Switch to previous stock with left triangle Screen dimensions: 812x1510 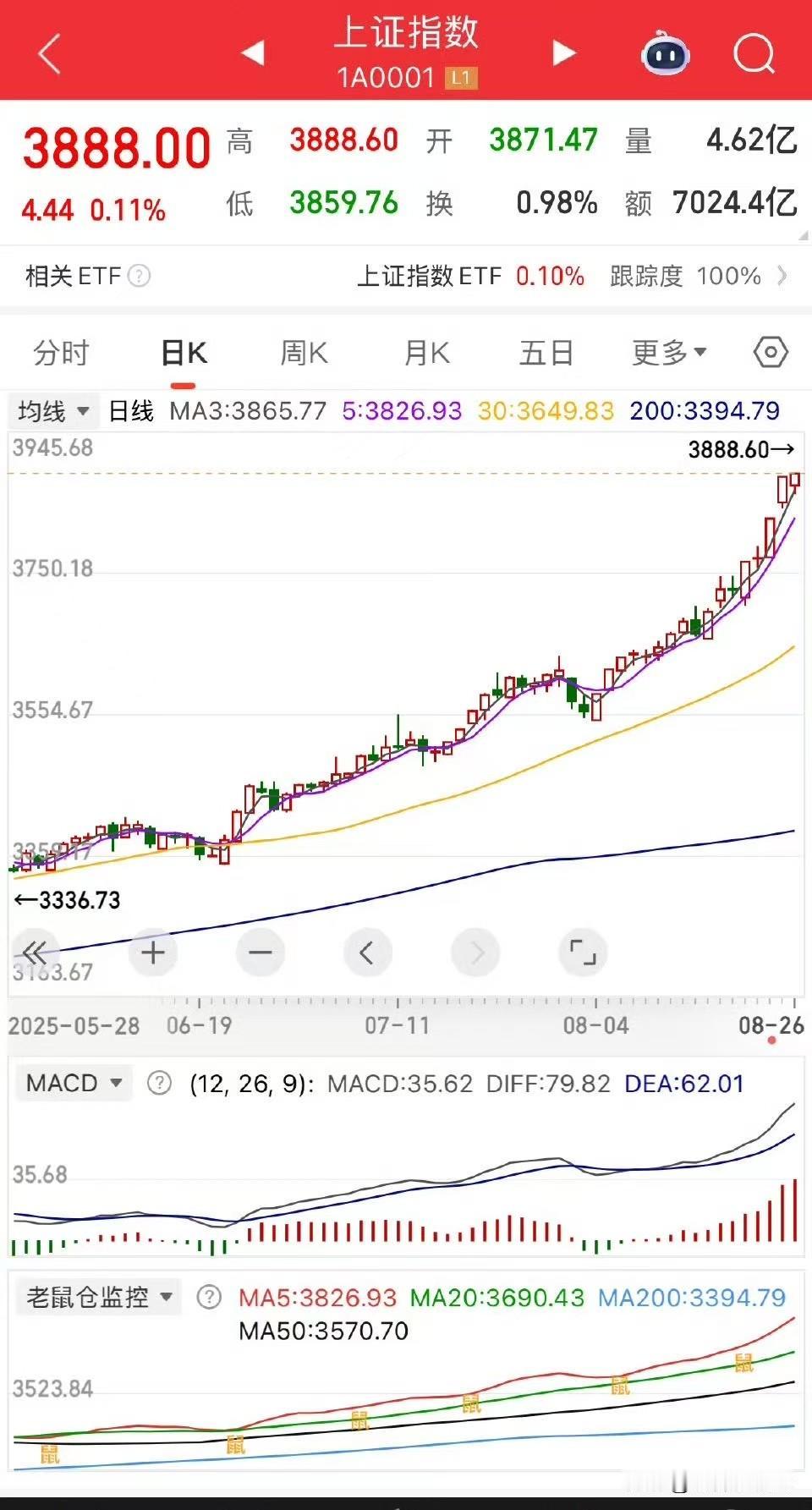pyautogui.click(x=253, y=53)
